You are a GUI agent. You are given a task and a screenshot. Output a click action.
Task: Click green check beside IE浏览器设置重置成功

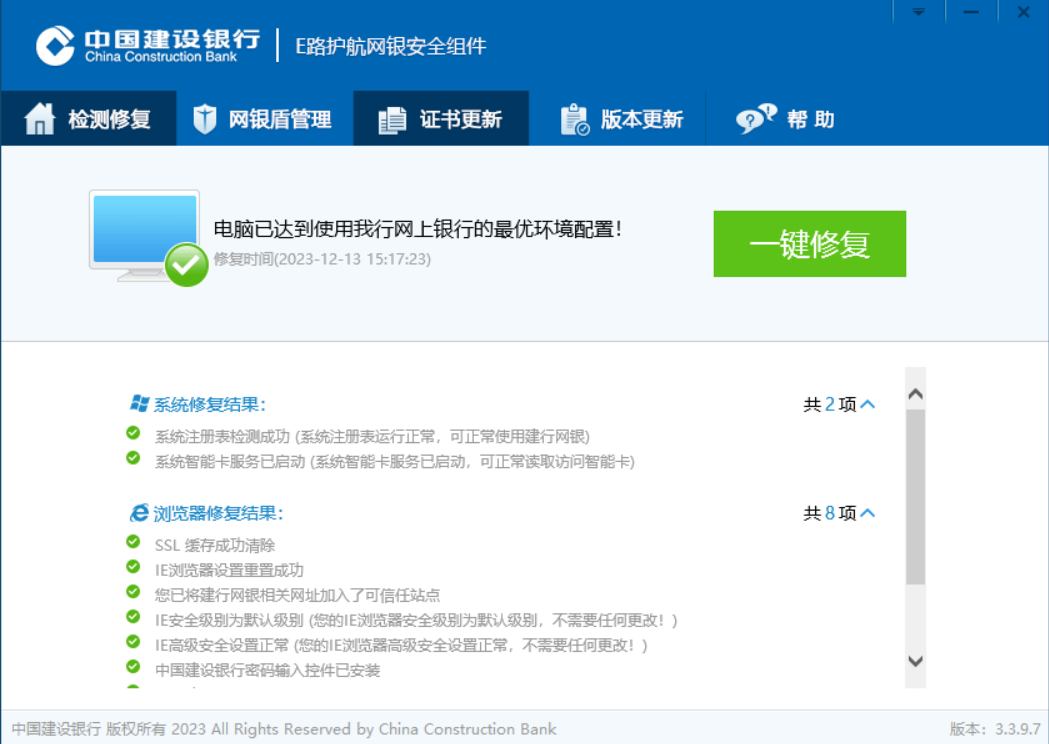133,567
